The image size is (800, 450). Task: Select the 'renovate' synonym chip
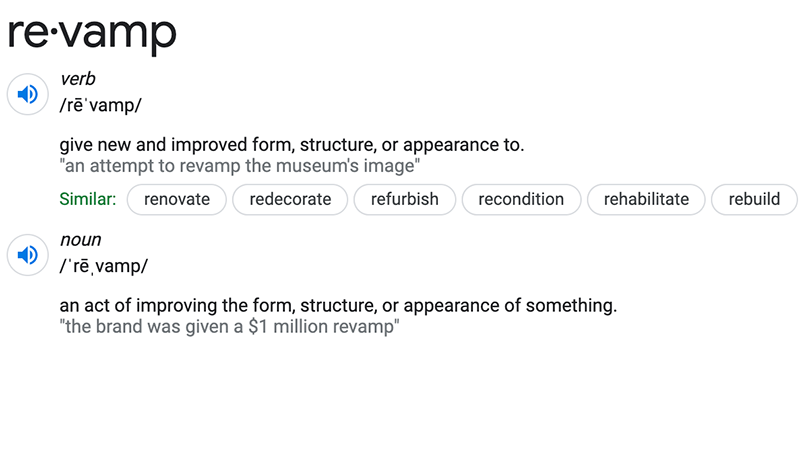click(x=177, y=199)
